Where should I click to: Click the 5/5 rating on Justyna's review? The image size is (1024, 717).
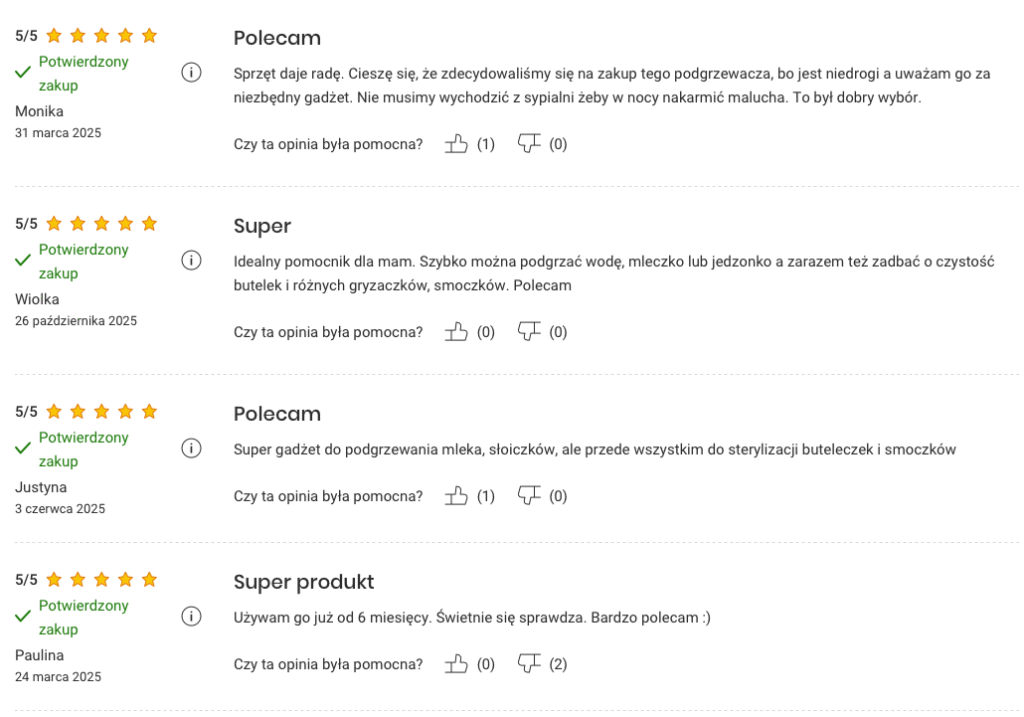[25, 411]
